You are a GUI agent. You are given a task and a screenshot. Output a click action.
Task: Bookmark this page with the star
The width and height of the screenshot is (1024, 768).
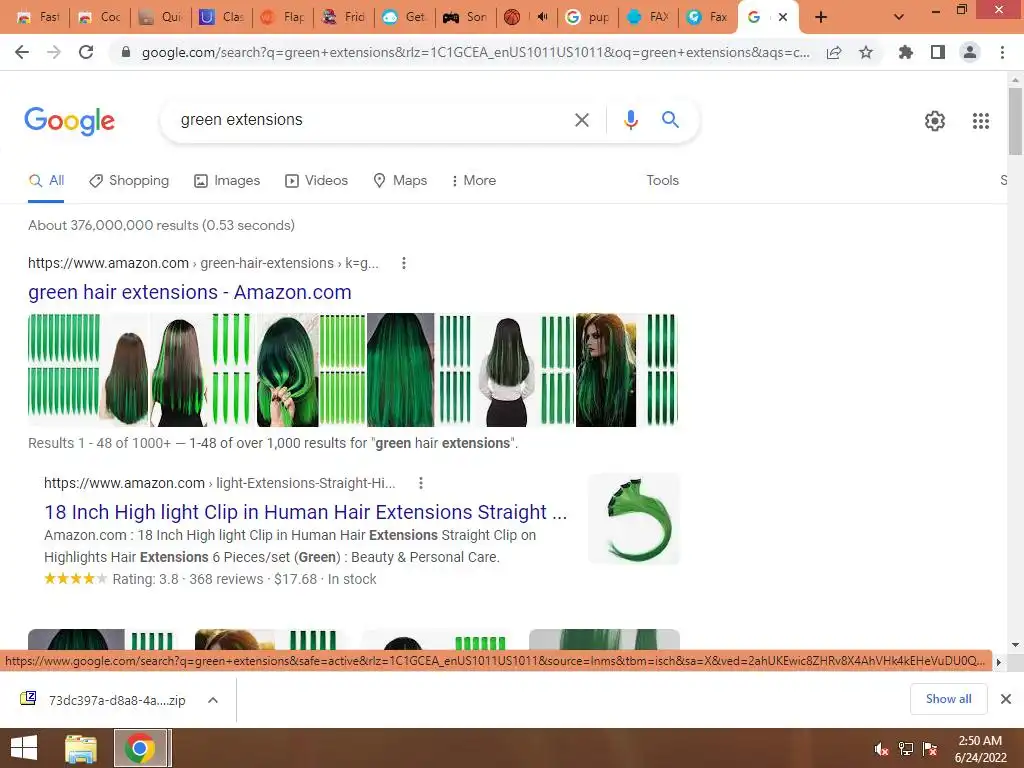coord(866,52)
